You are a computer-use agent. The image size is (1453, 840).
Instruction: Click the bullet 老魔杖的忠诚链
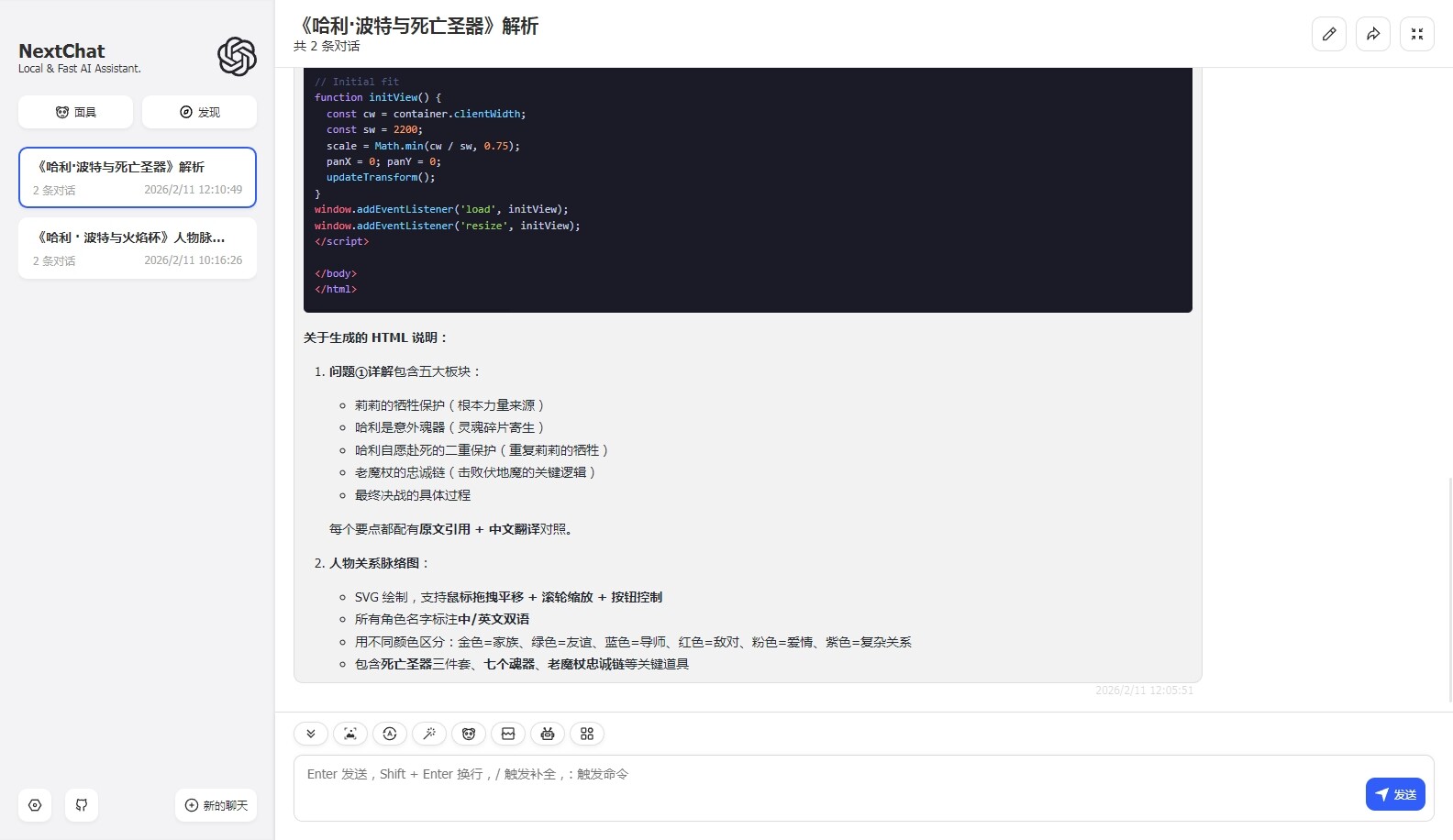pos(475,472)
